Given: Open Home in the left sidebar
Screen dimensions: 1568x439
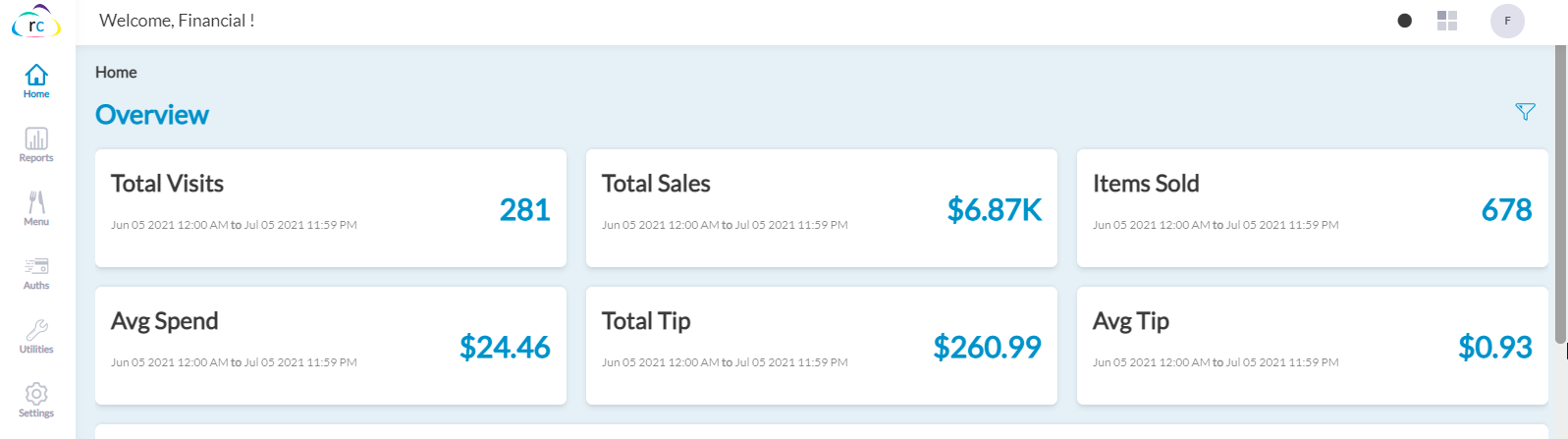Looking at the screenshot, I should click(x=36, y=81).
